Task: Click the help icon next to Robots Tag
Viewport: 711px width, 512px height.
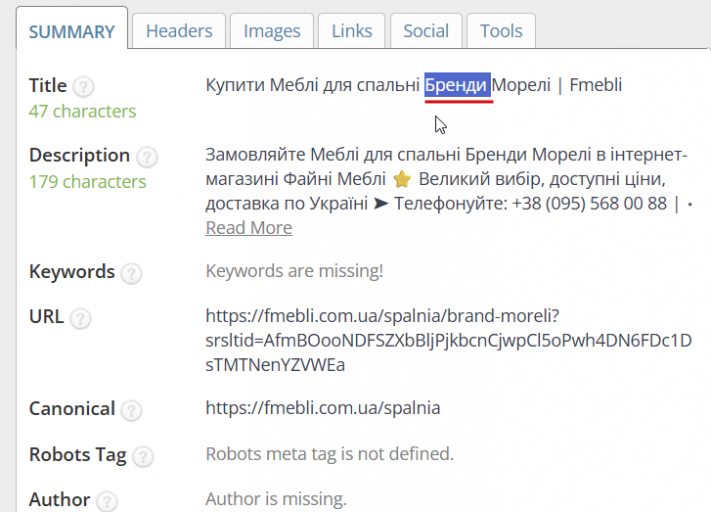Action: [x=143, y=457]
